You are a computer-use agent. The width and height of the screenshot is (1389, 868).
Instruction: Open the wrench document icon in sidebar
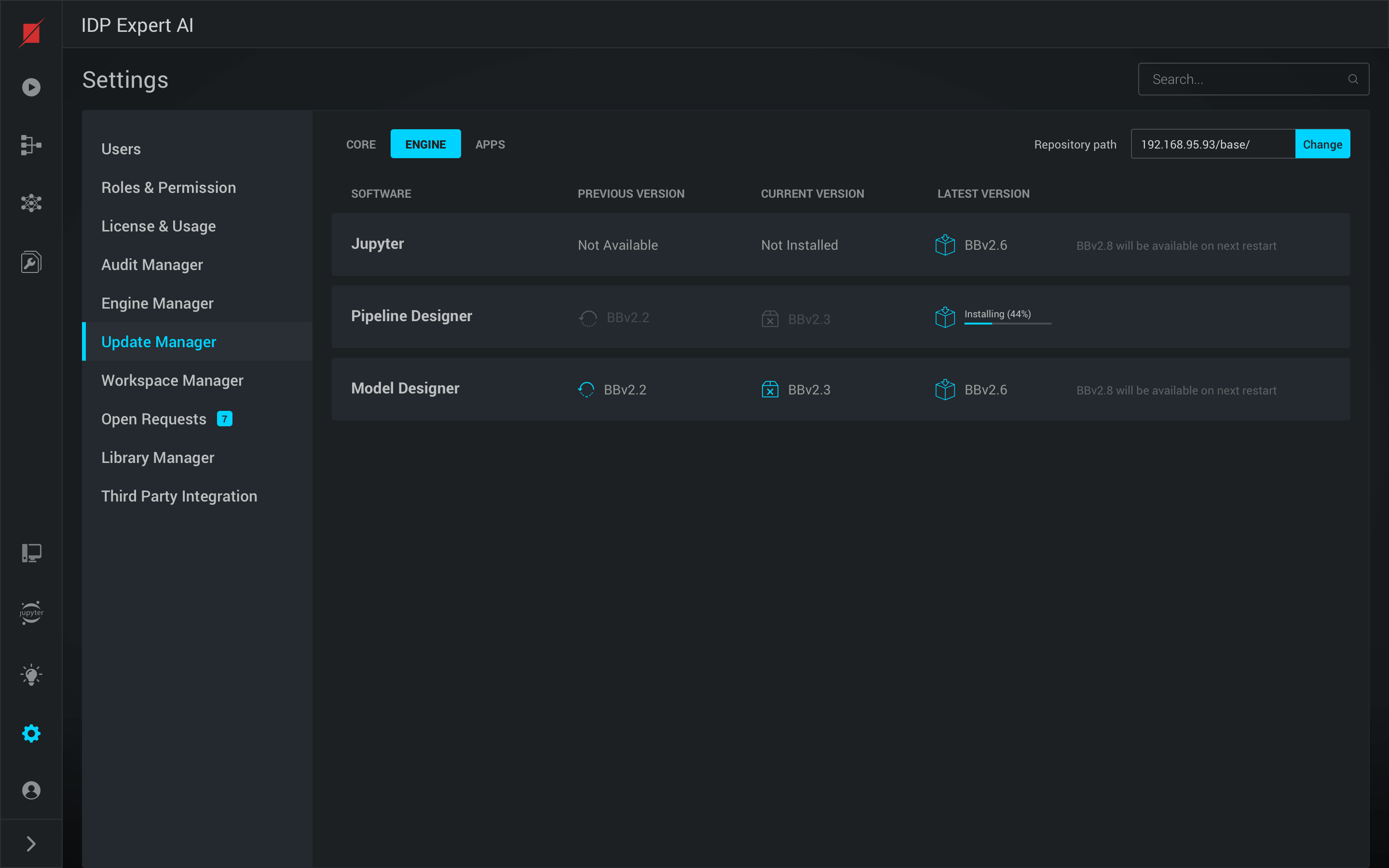pyautogui.click(x=31, y=262)
